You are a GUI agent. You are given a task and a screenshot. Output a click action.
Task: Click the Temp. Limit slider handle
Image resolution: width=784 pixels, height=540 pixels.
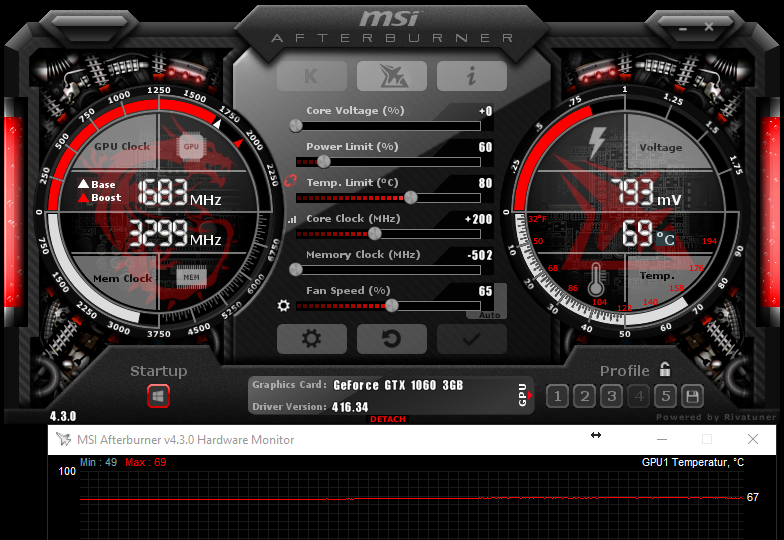(410, 198)
